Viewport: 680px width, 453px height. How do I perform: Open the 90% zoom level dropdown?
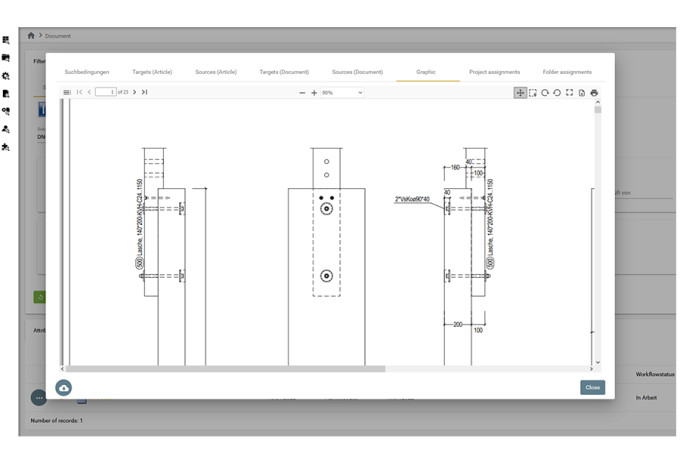pyautogui.click(x=342, y=93)
